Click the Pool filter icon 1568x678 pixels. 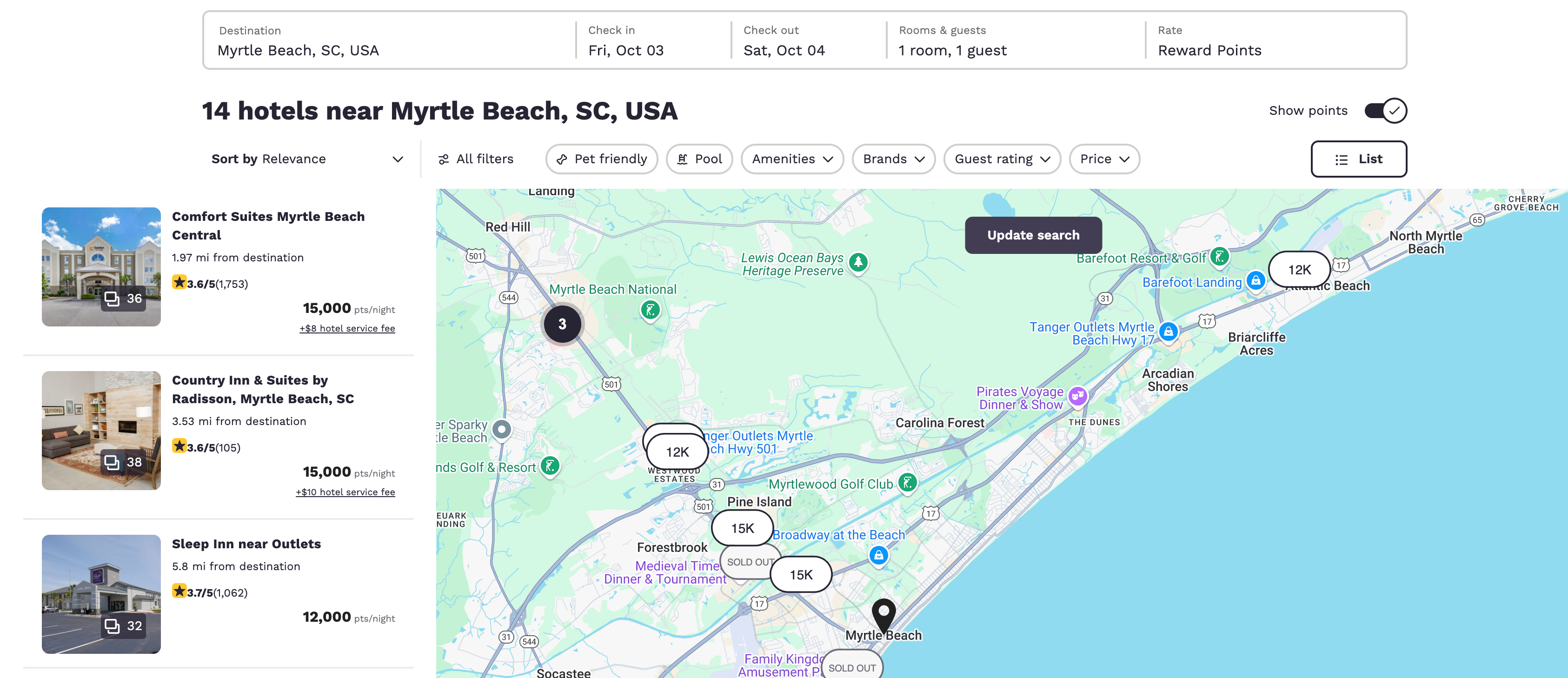click(683, 158)
